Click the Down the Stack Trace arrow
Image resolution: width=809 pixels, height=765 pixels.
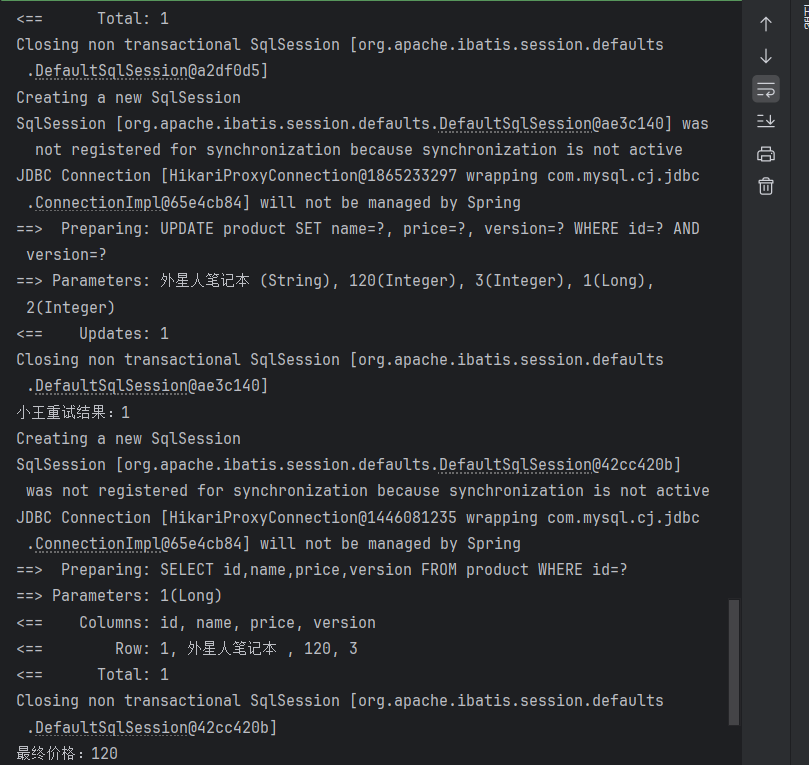(766, 56)
